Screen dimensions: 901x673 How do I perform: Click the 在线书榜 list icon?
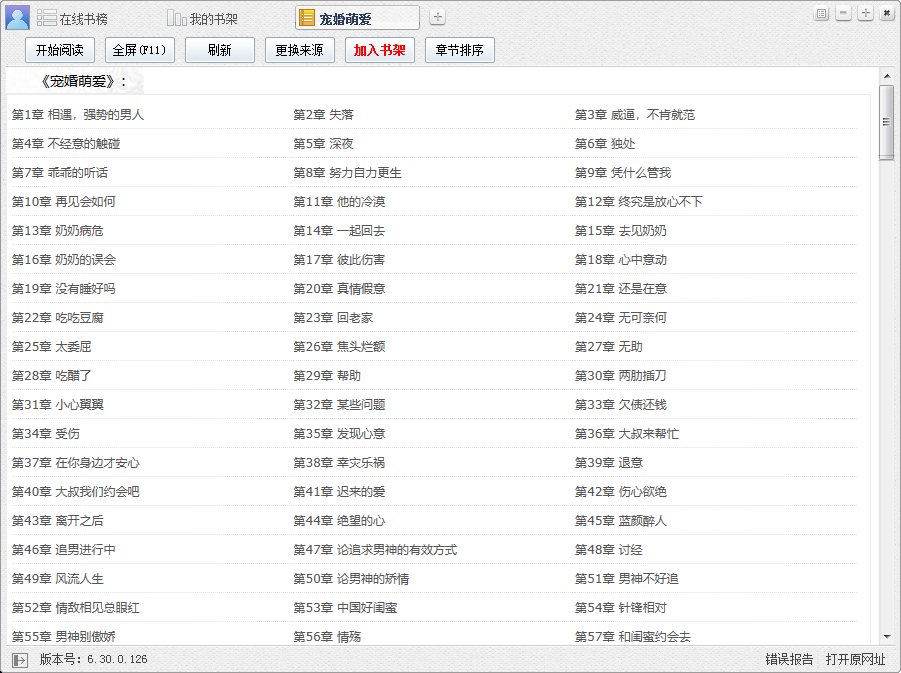pos(47,18)
